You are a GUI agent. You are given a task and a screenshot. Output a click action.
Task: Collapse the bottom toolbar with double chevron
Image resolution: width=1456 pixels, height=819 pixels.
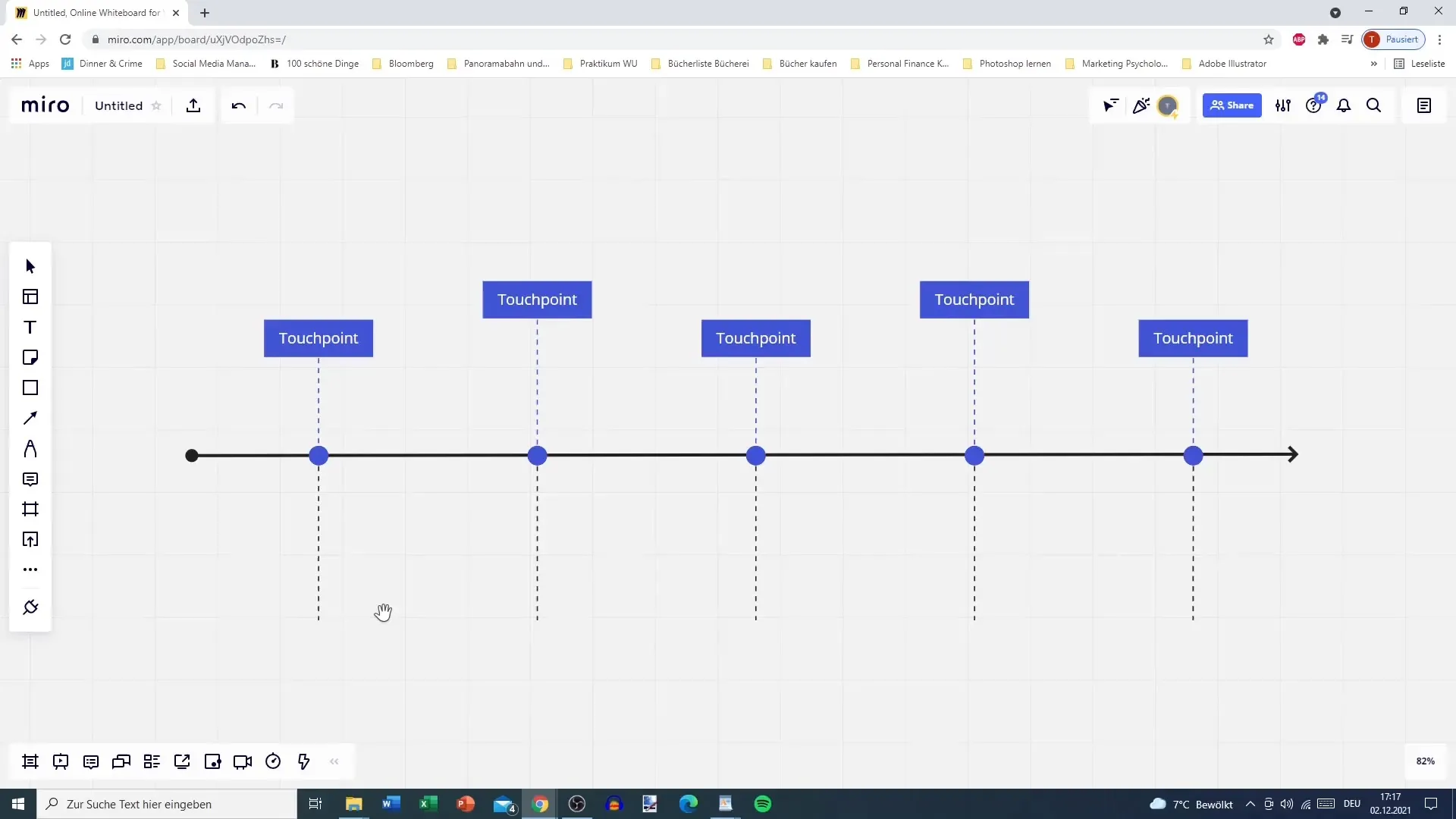[334, 761]
